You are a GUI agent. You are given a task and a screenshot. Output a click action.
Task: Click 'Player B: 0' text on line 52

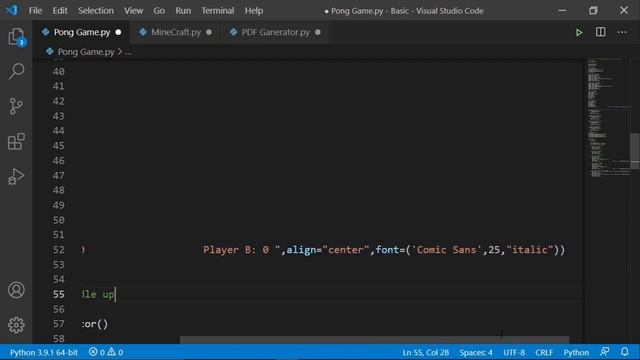pos(236,250)
